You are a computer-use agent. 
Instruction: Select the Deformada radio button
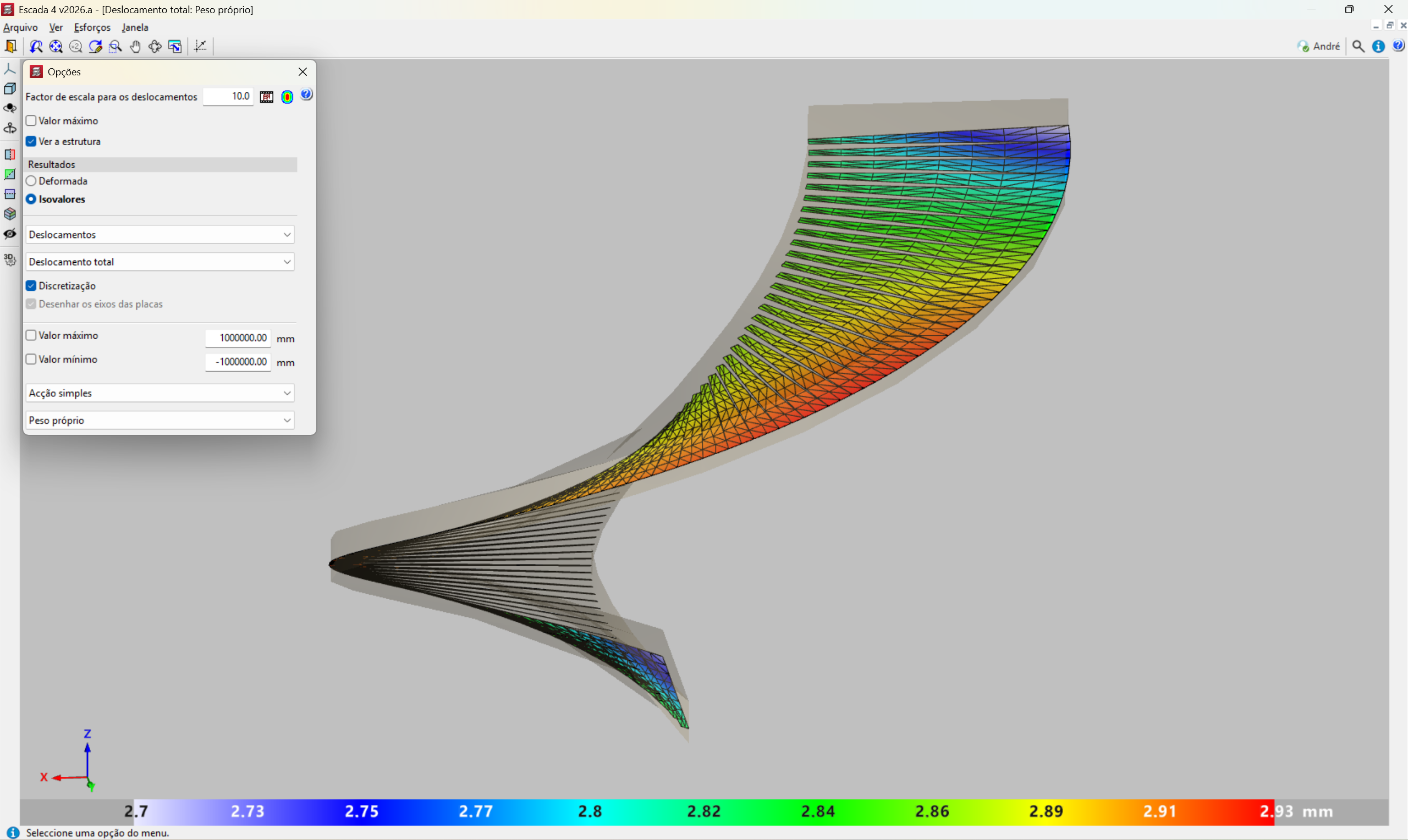coord(31,181)
